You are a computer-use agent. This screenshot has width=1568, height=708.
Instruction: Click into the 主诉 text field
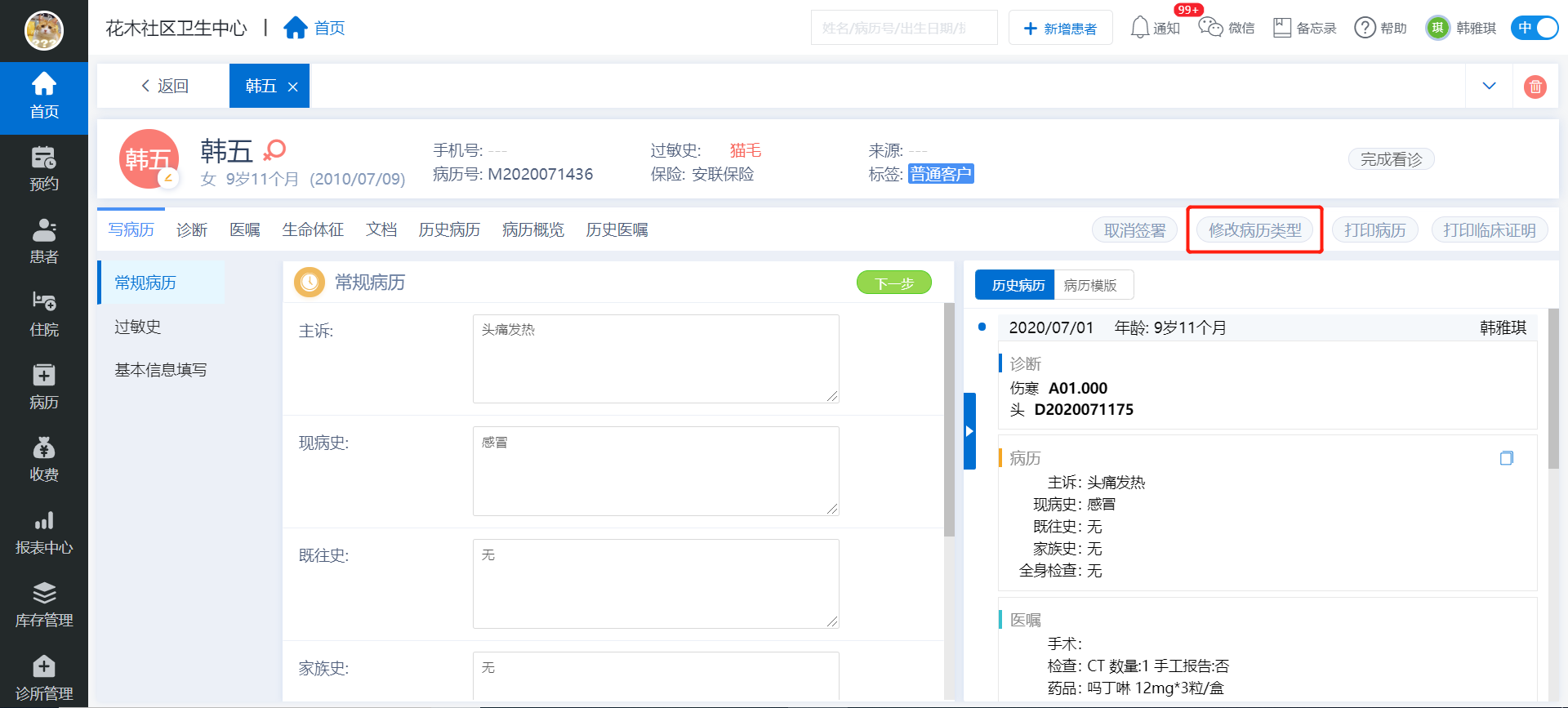point(656,358)
